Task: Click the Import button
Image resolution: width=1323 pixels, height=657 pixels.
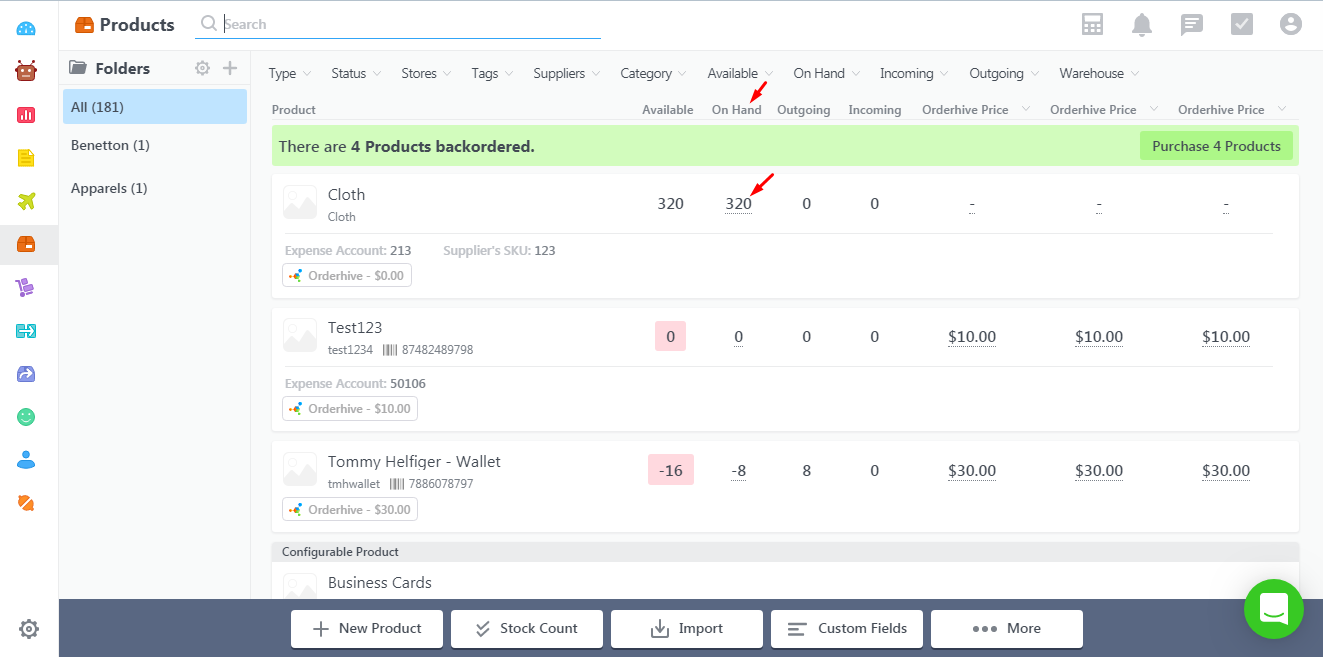Action: (x=687, y=629)
